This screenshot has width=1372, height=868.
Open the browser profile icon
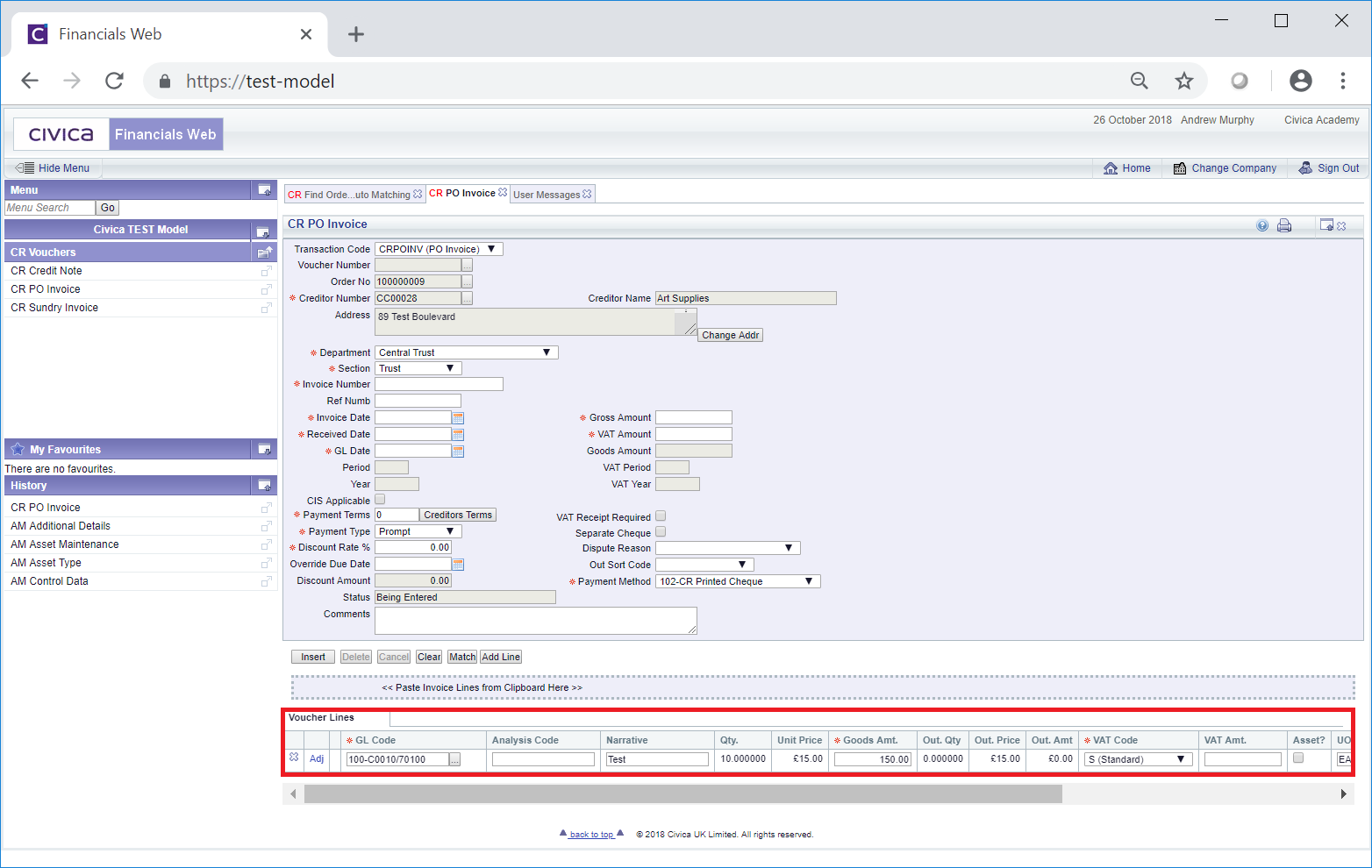point(1301,82)
